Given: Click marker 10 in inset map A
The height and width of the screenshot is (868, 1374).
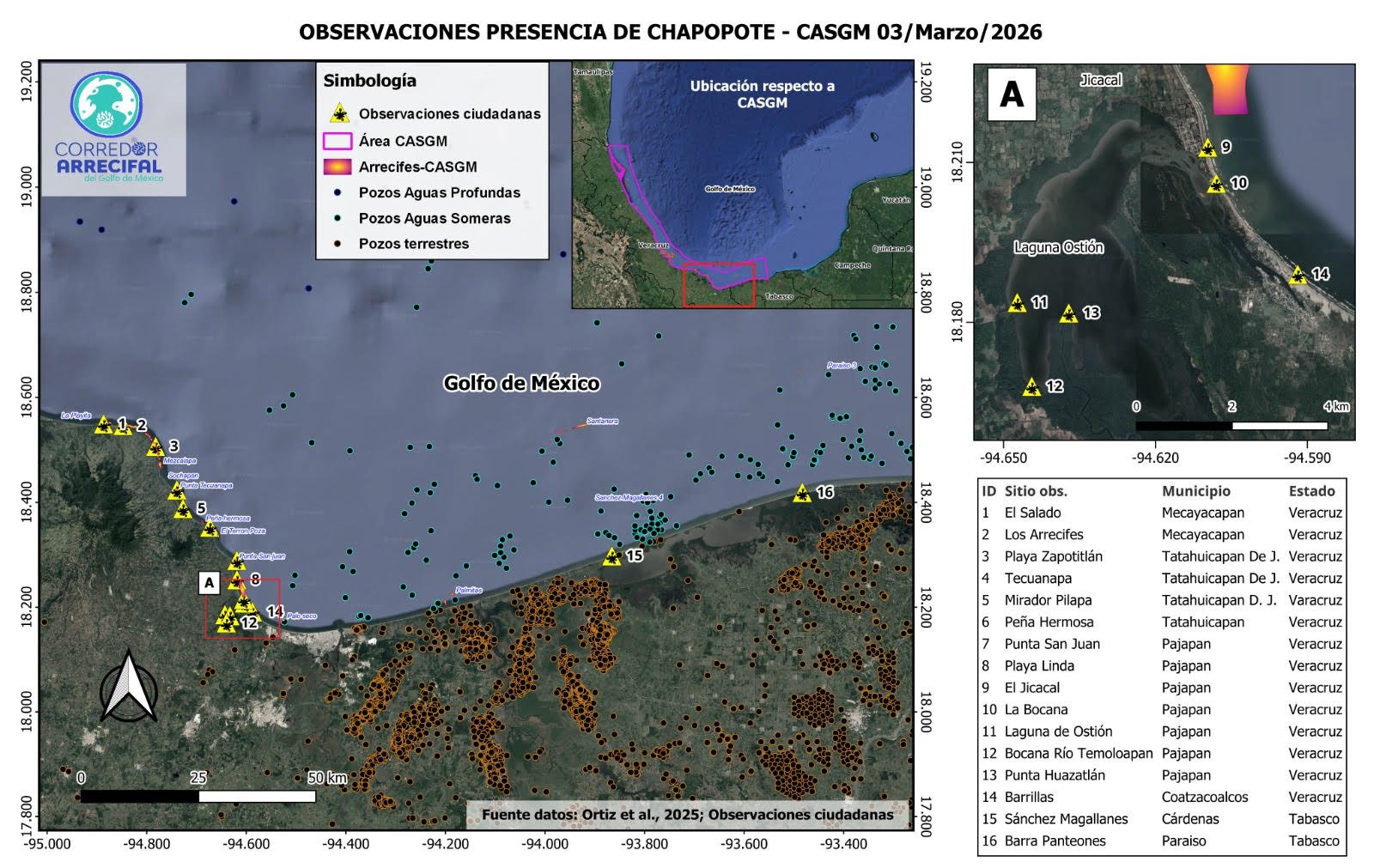Looking at the screenshot, I should point(1215,184).
